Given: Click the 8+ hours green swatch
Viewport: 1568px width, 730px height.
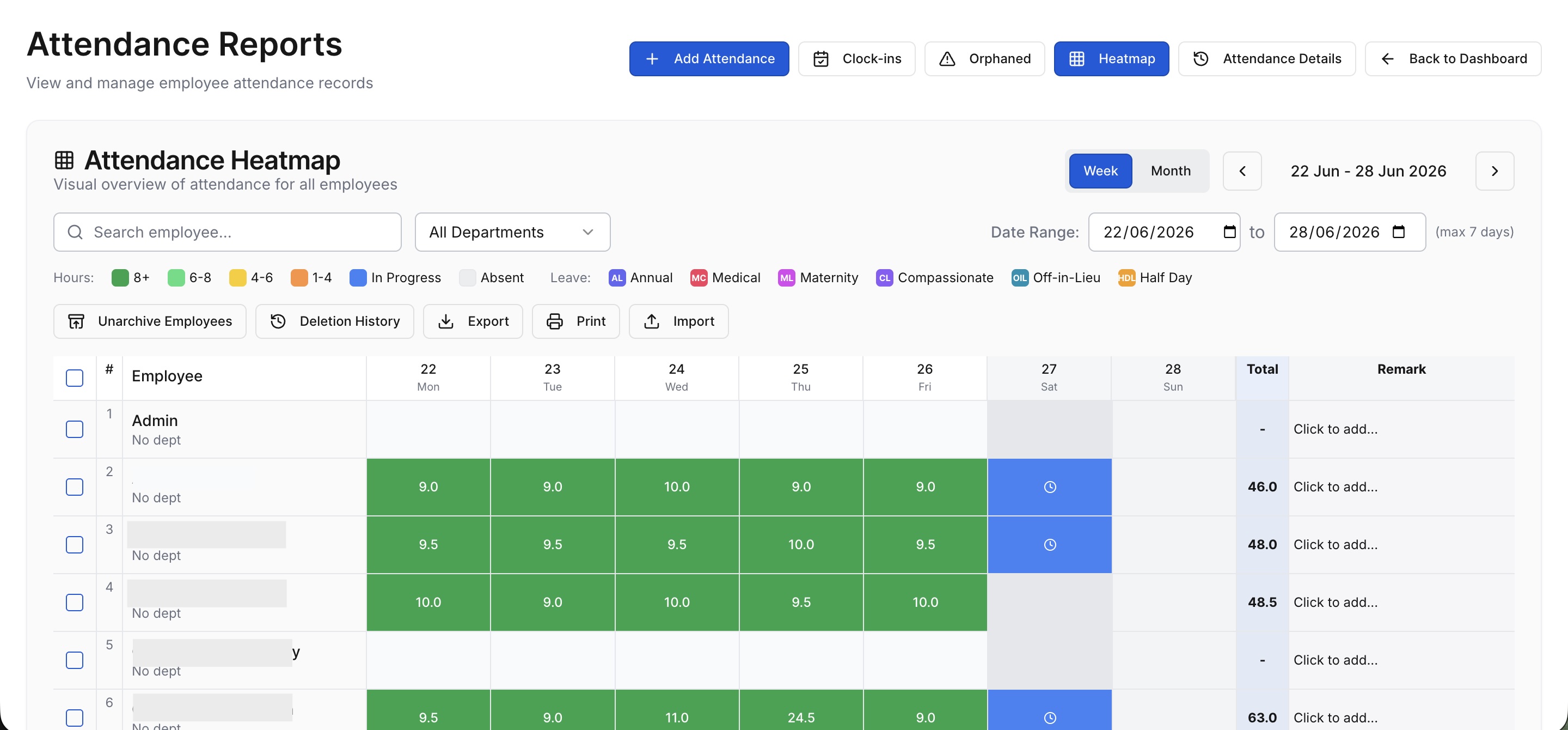Looking at the screenshot, I should pyautogui.click(x=120, y=278).
